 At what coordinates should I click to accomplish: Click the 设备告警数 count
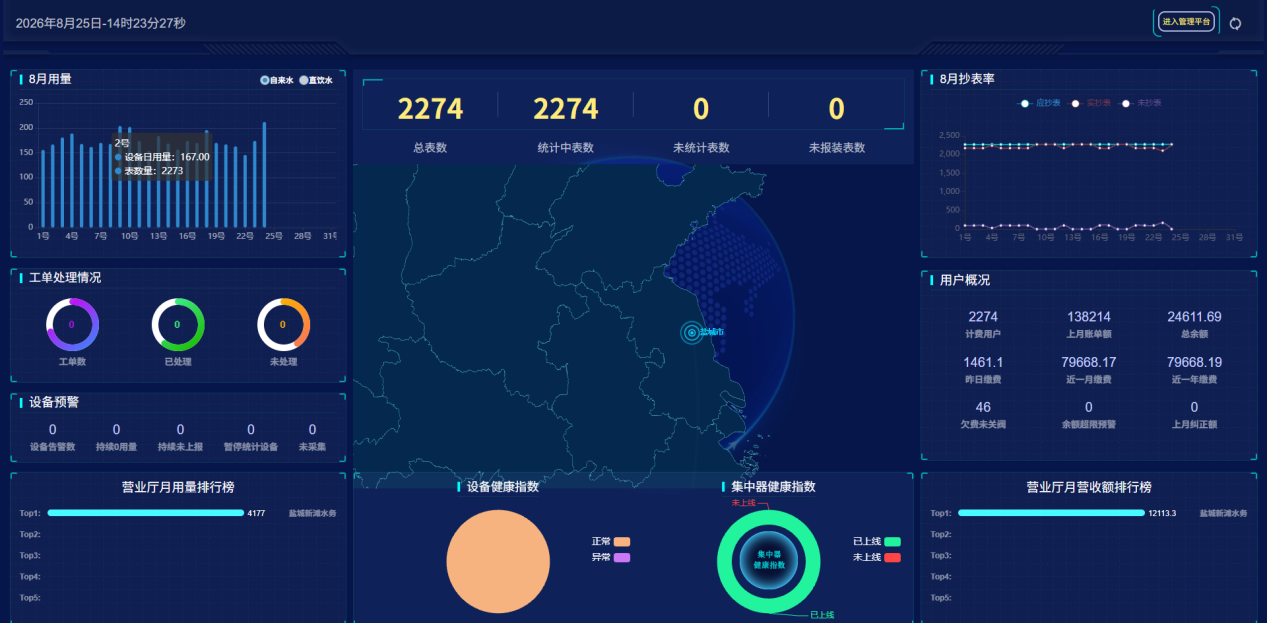pos(53,430)
